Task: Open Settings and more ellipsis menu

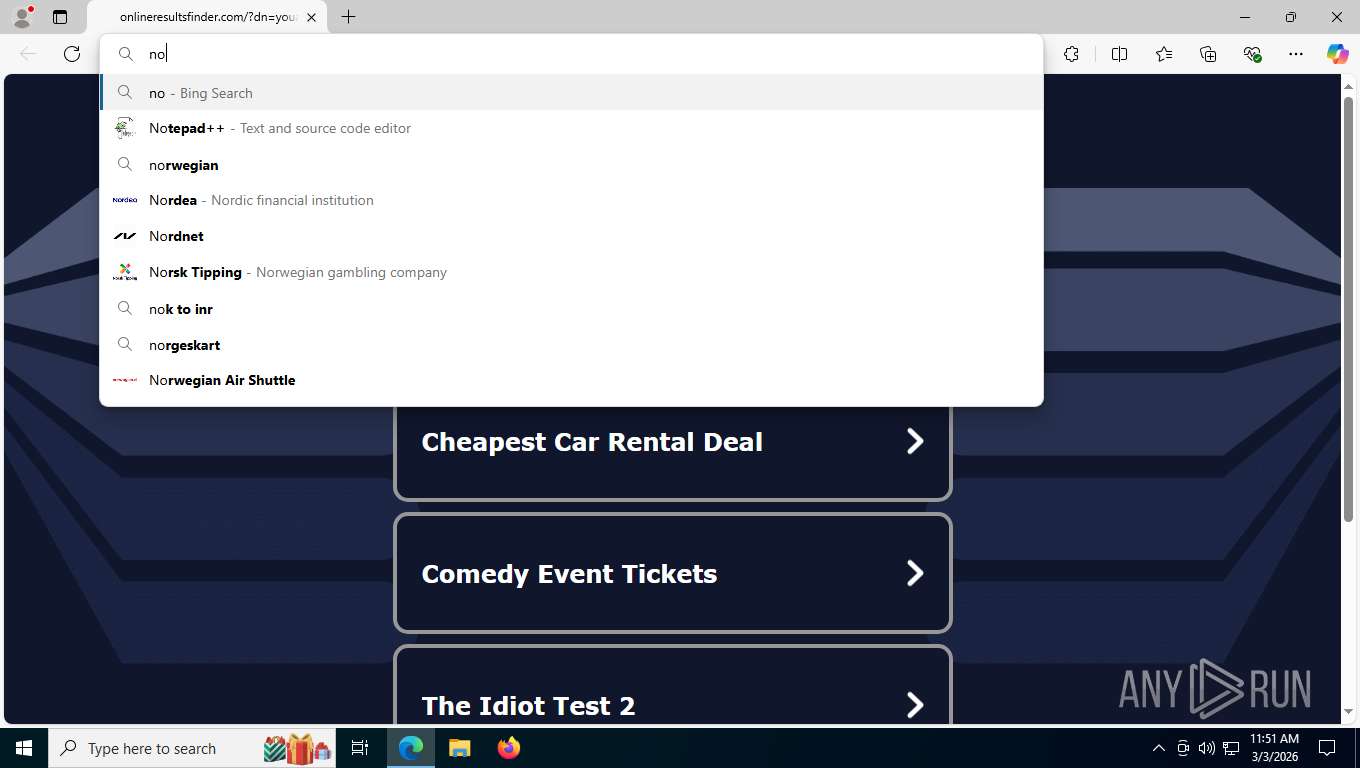Action: pyautogui.click(x=1296, y=54)
